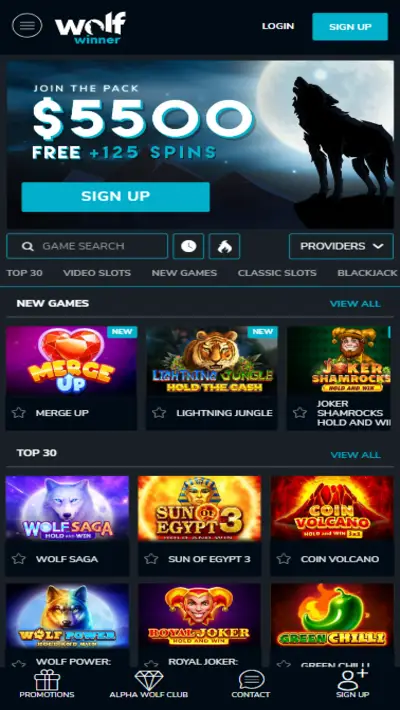
Task: Open recently played clock icon
Action: click(188, 246)
